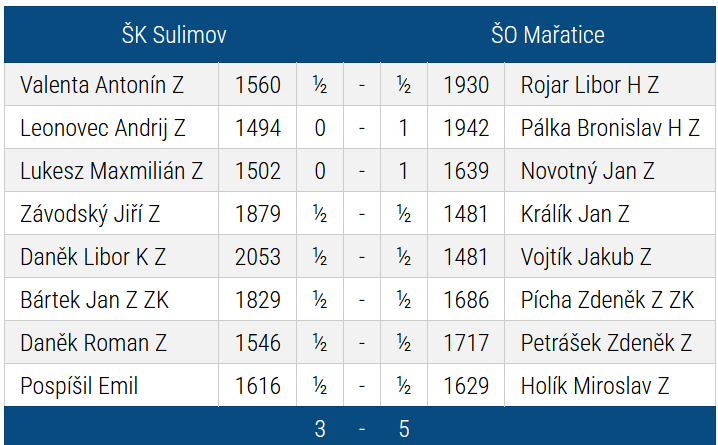Open Petrášek Zdeněk Z player
The width and height of the screenshot is (718, 445).
[x=606, y=343]
